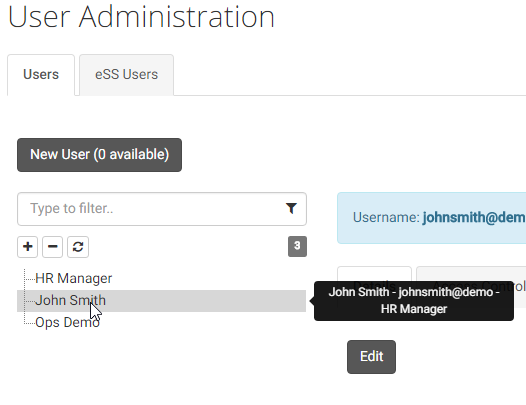Click the user count badge showing 3
The height and width of the screenshot is (405, 526).
point(297,246)
